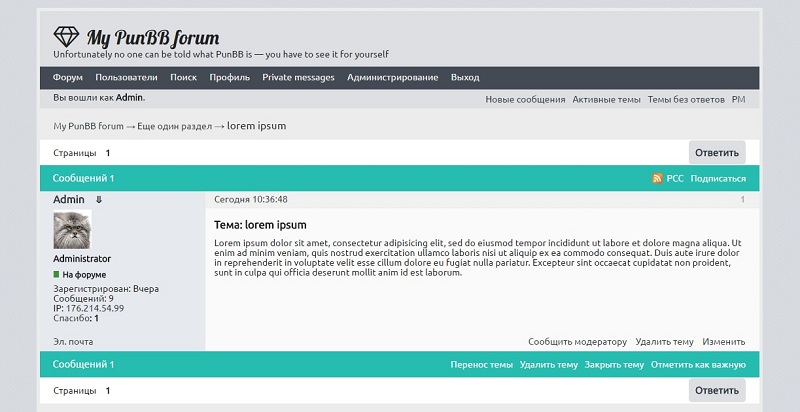Open the My PunBB forum title link

(153, 38)
